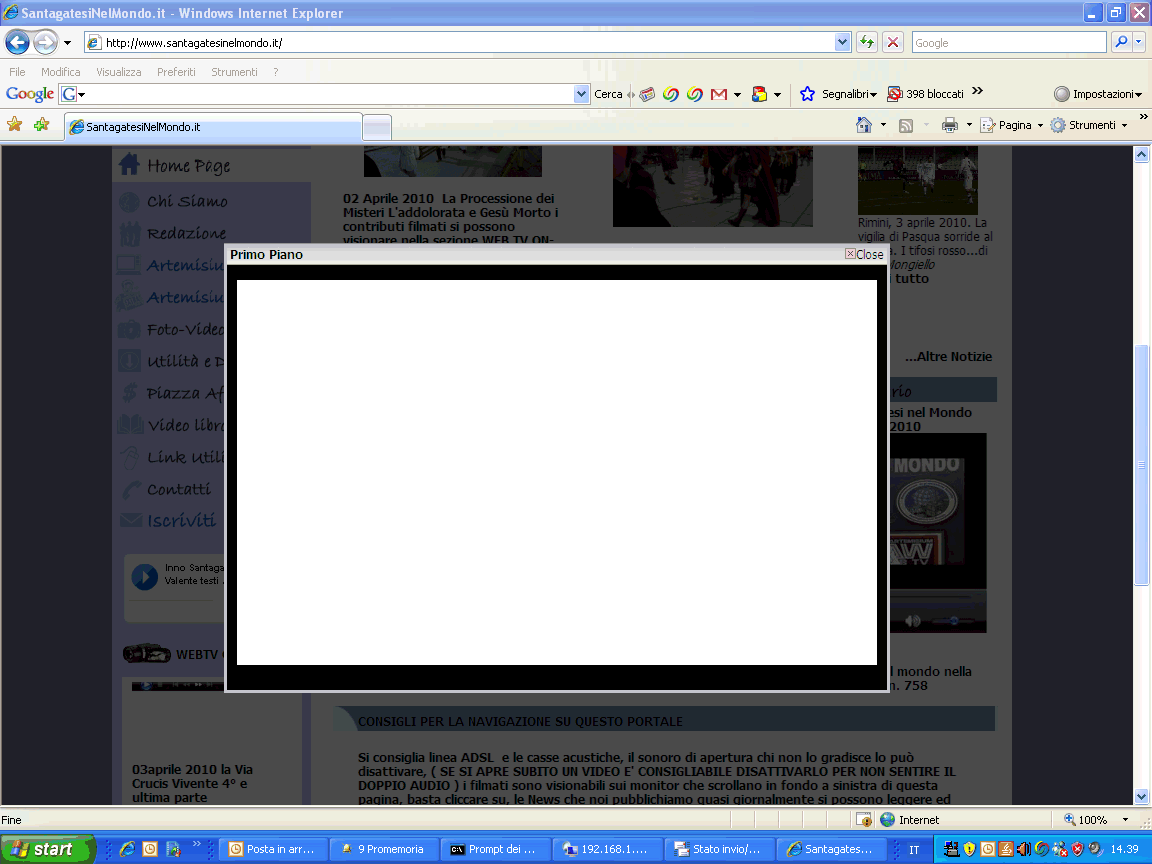Close the Primo Piano popup

click(x=864, y=254)
